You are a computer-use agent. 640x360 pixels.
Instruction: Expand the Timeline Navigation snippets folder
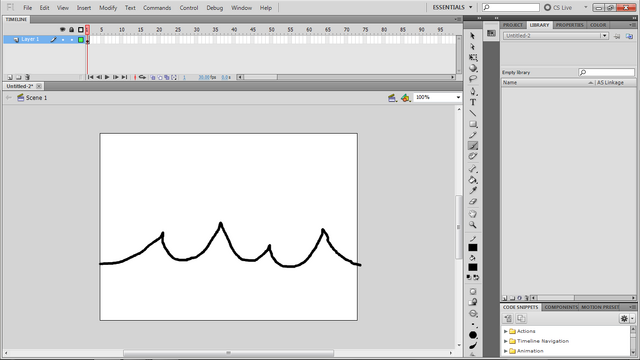point(506,341)
